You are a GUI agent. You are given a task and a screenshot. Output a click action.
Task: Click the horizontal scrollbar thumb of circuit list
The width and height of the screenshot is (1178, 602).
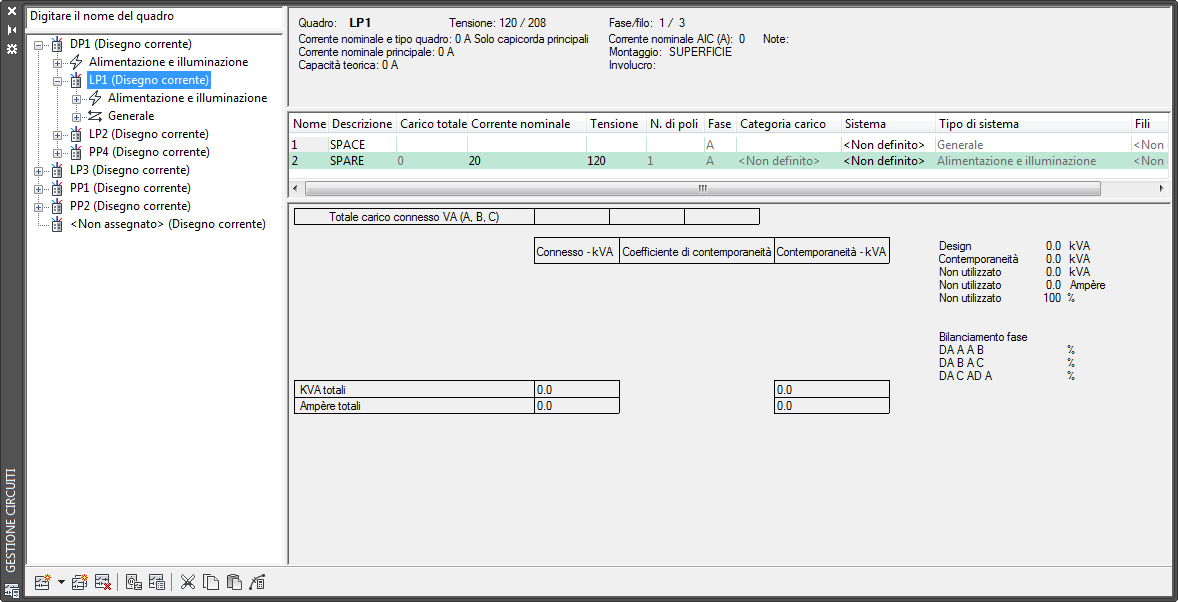coord(702,188)
